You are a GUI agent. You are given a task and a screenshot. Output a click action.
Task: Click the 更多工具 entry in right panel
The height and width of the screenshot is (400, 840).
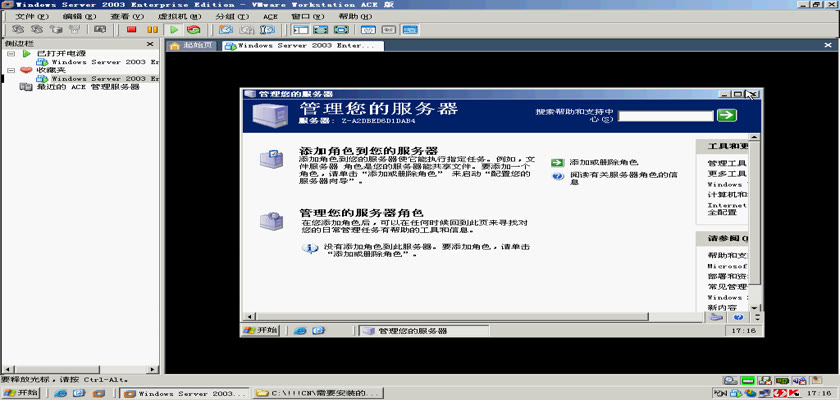[x=727, y=174]
